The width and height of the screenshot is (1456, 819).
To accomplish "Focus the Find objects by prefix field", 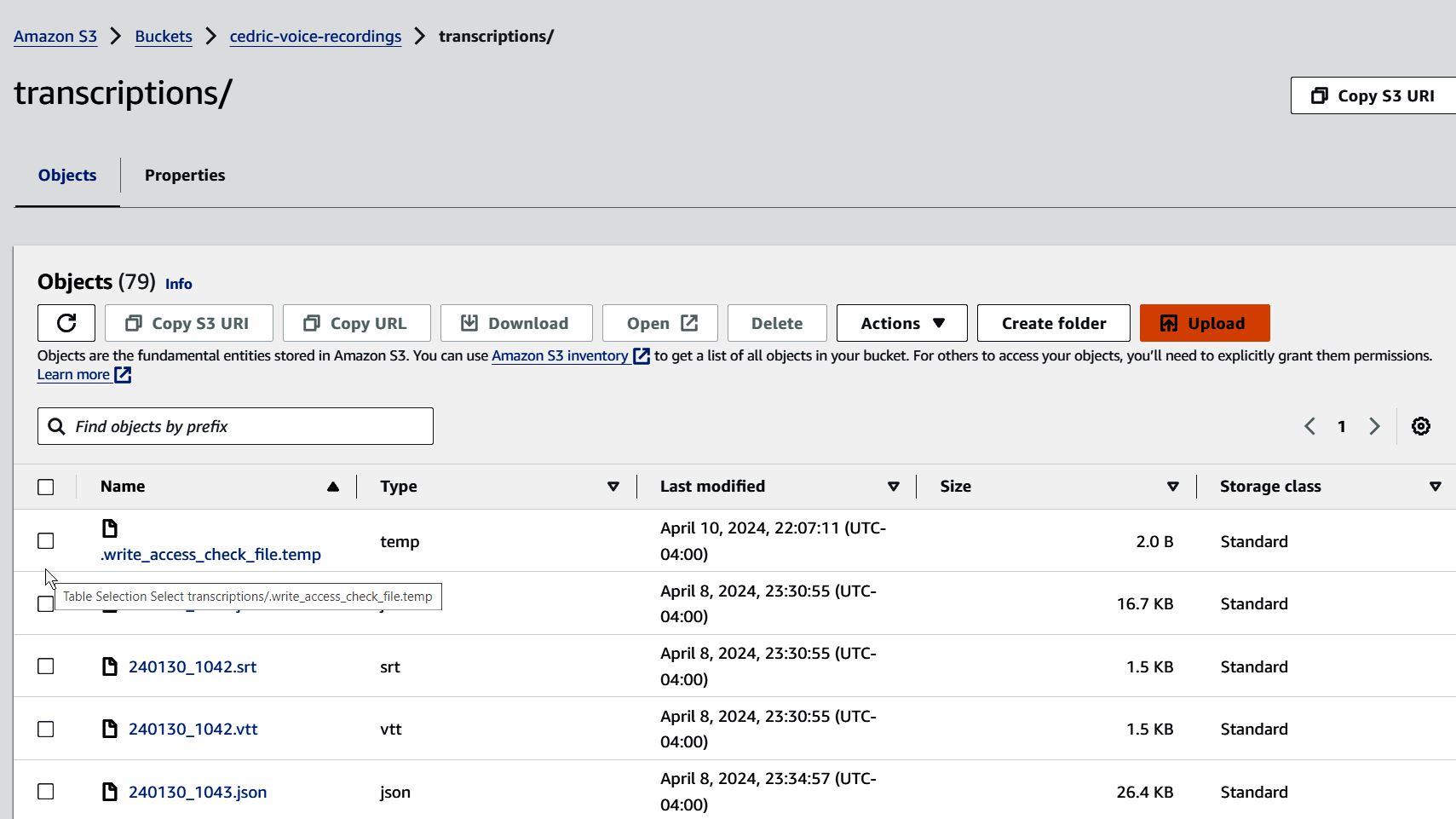I will 247,426.
